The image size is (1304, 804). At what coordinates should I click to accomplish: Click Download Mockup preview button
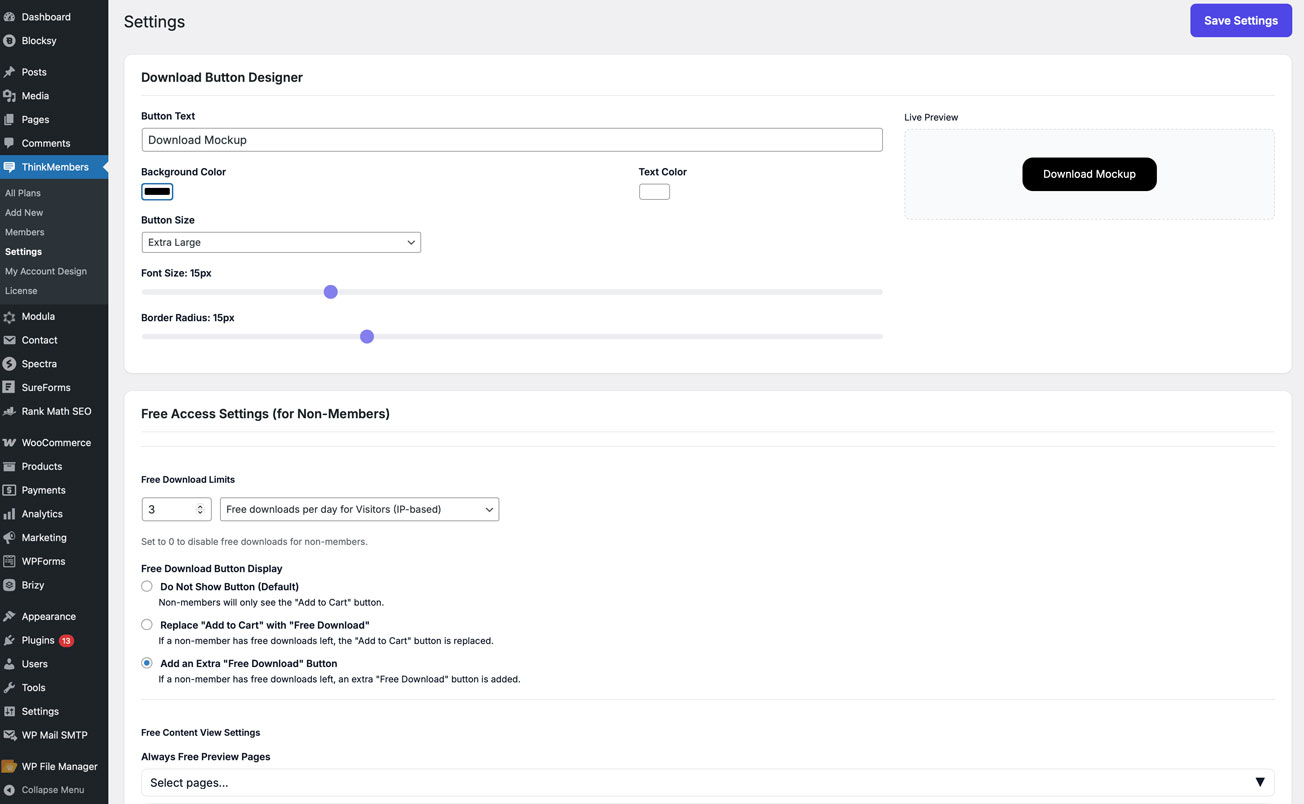[x=1089, y=174]
